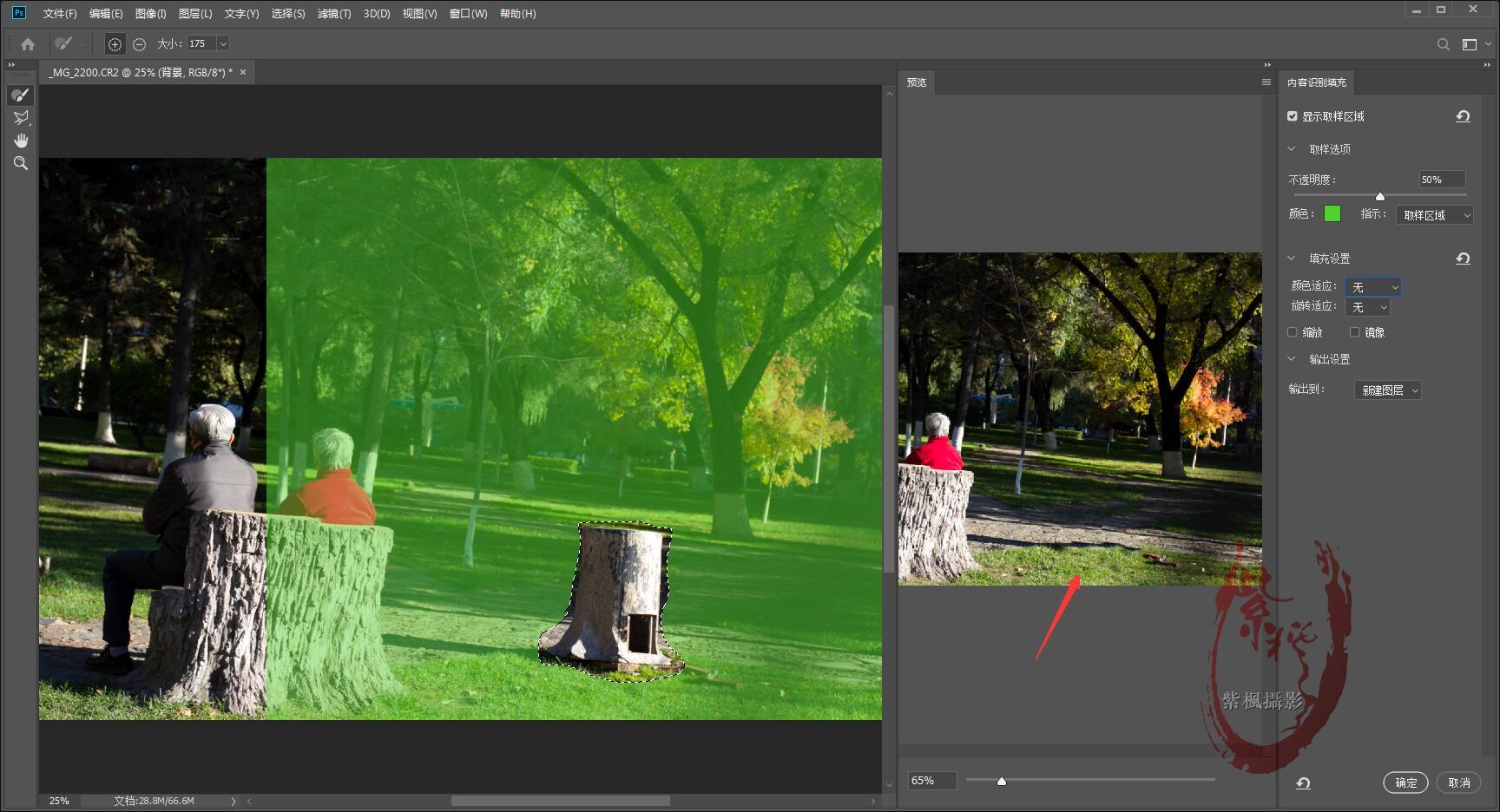Reset fill settings to default icon

[x=1463, y=259]
